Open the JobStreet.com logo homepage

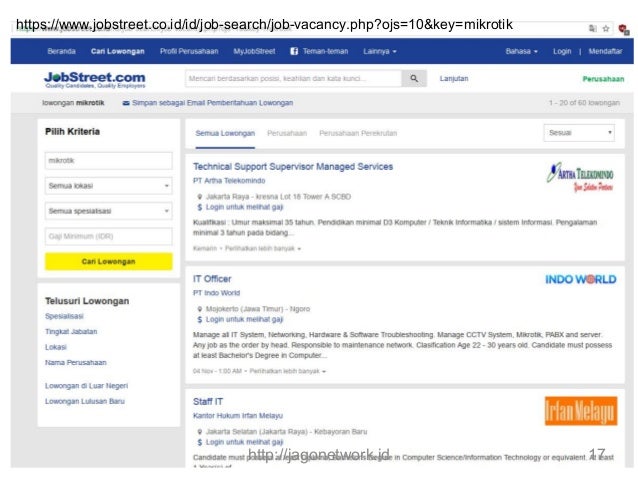(x=95, y=79)
